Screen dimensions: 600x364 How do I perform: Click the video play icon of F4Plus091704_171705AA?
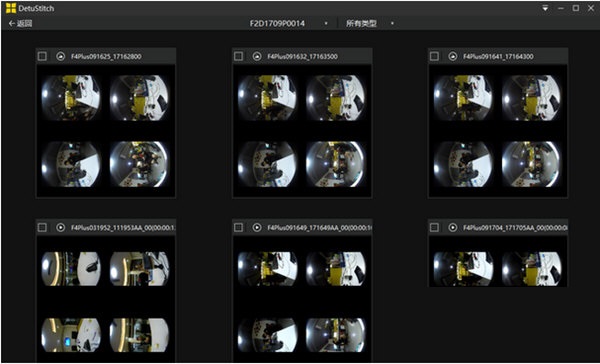(x=453, y=227)
